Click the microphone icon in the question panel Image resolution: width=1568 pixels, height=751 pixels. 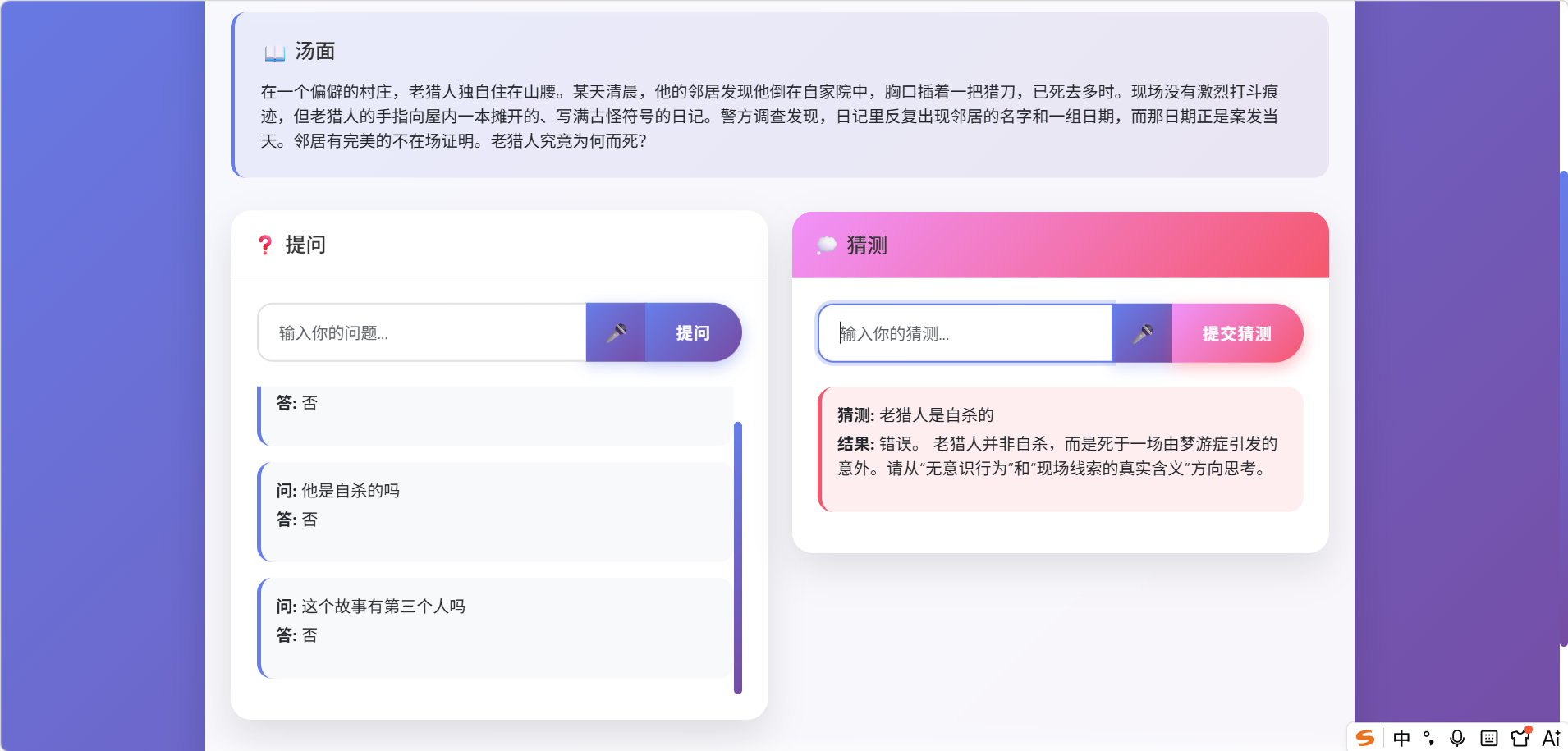pyautogui.click(x=616, y=332)
